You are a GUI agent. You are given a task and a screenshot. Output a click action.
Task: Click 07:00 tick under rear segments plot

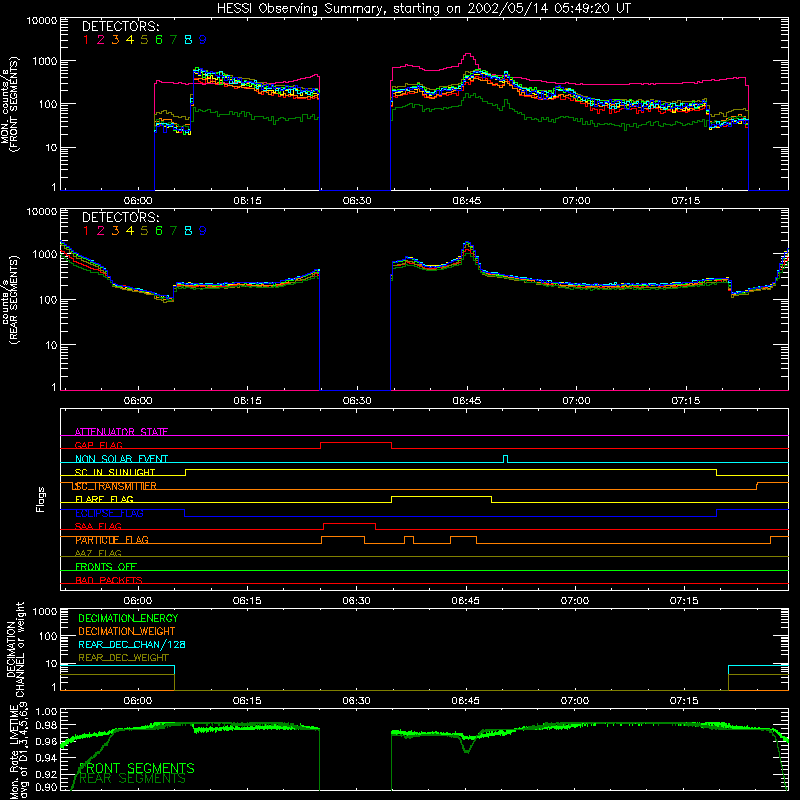tap(577, 401)
